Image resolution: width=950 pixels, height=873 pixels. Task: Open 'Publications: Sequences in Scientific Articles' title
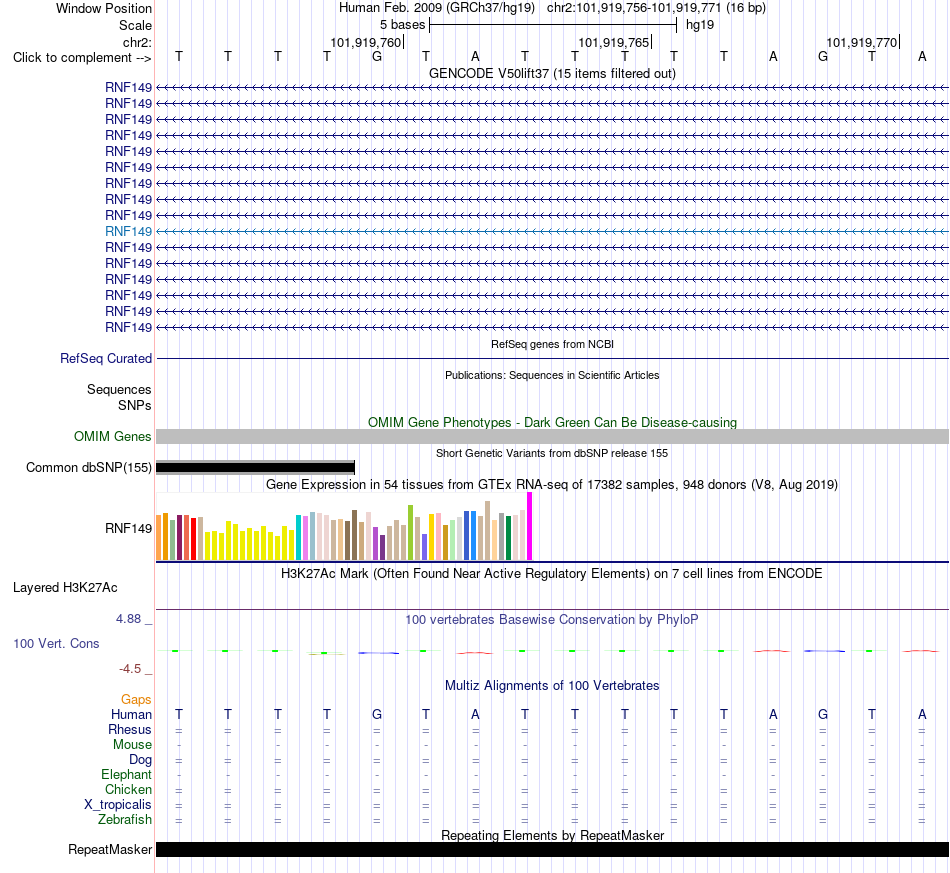[x=552, y=375]
